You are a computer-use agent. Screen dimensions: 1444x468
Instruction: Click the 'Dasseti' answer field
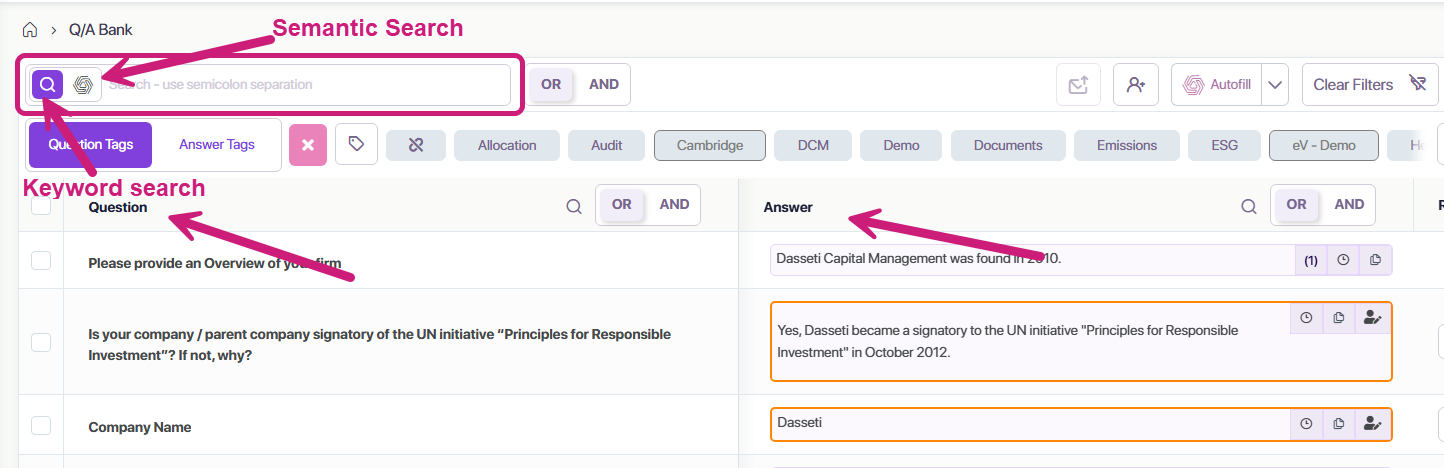point(1081,424)
